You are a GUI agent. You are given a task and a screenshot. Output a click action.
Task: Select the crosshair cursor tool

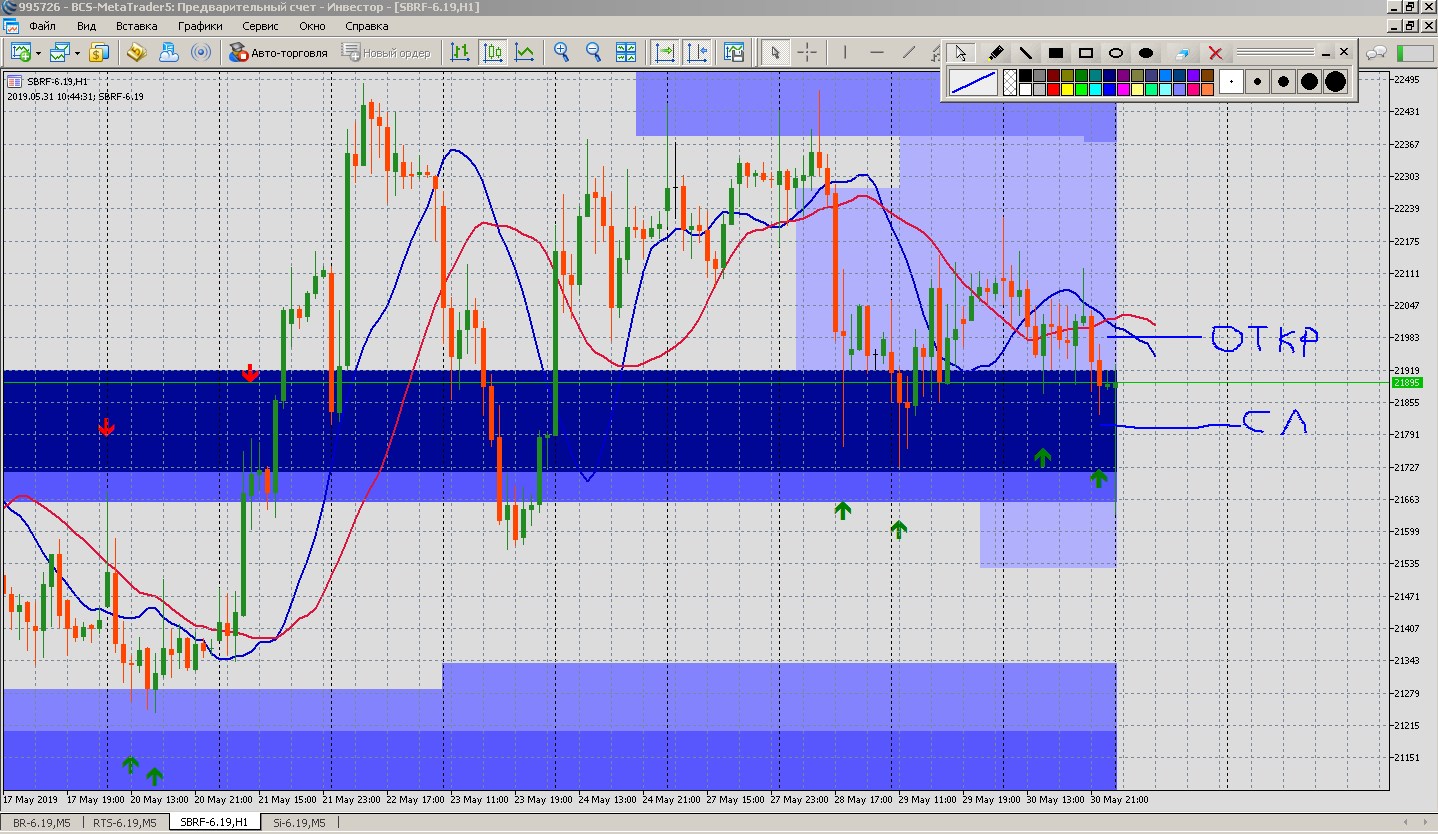coord(807,52)
